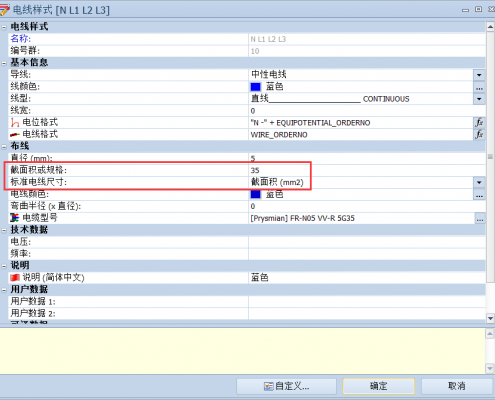
Task: Open formula editor for 电位格式 field
Action: click(479, 122)
